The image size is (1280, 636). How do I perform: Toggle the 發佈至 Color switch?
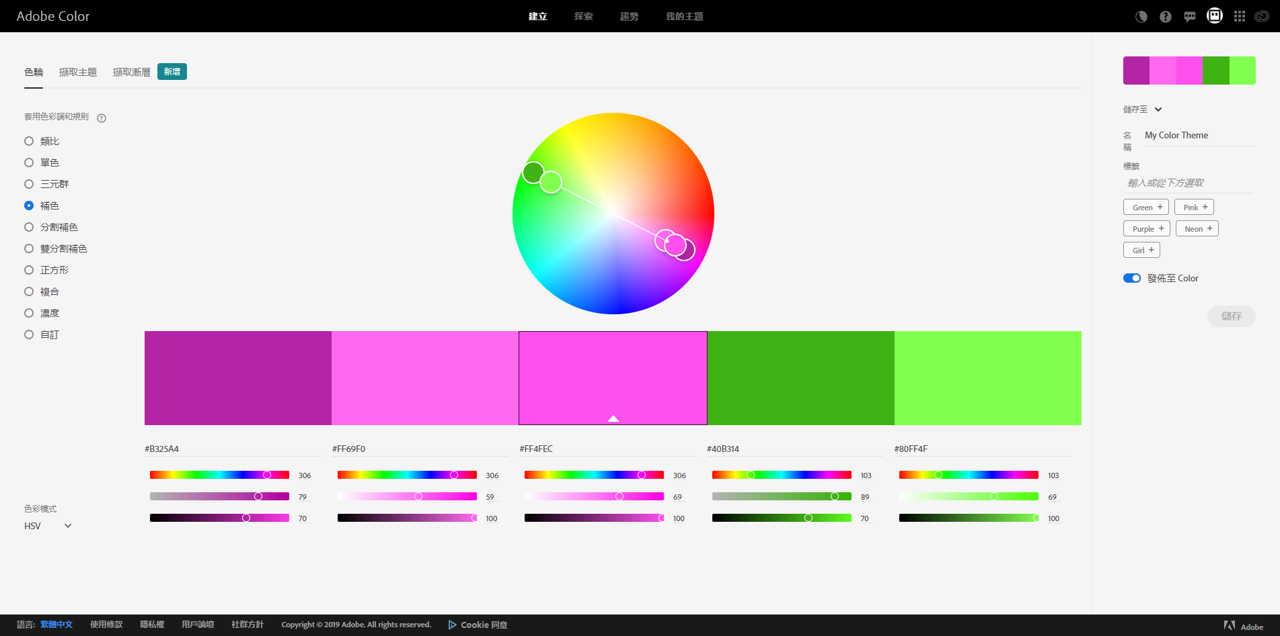click(x=1132, y=278)
